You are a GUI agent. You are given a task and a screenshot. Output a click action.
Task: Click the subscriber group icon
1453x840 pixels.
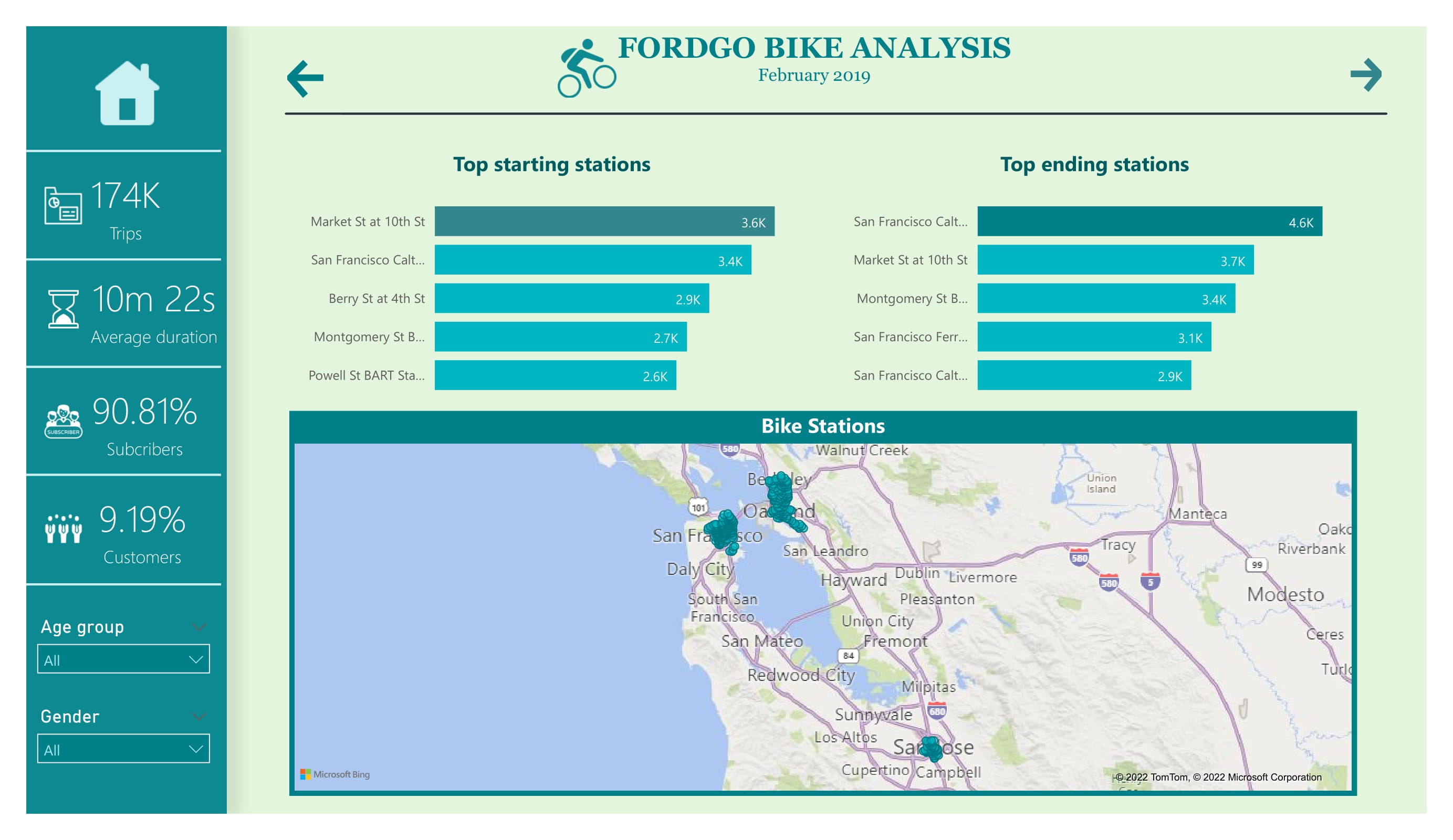[64, 421]
